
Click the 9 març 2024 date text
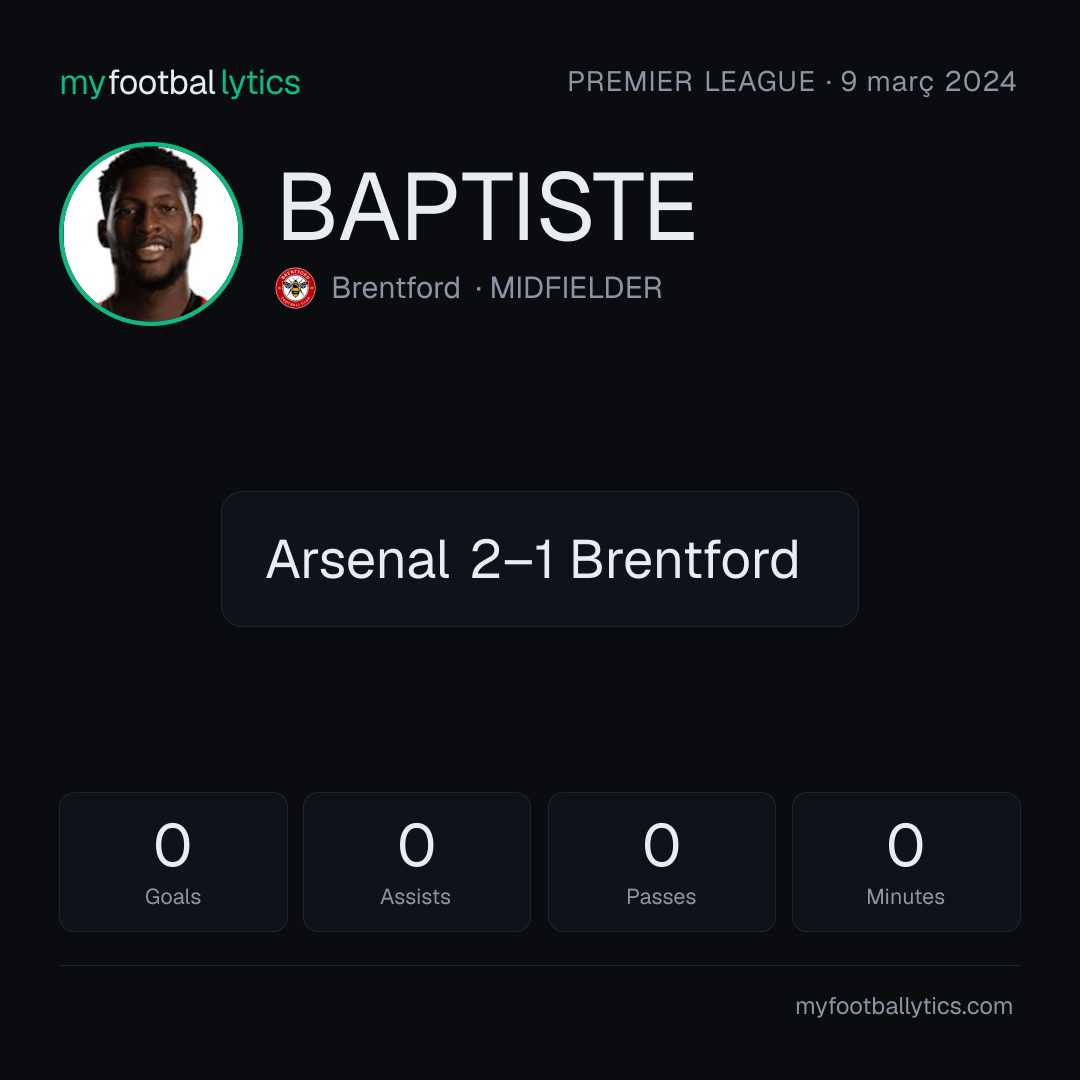point(928,82)
